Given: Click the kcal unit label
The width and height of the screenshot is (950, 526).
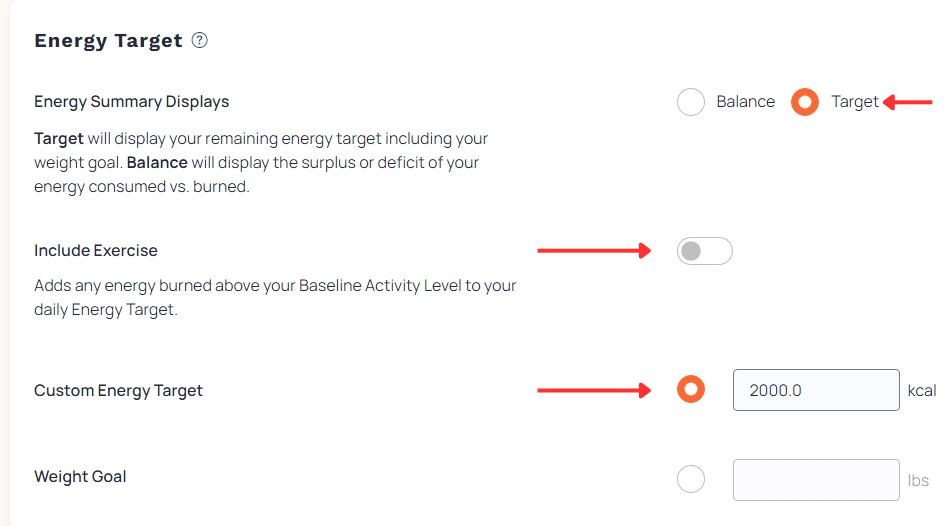Looking at the screenshot, I should [x=922, y=390].
